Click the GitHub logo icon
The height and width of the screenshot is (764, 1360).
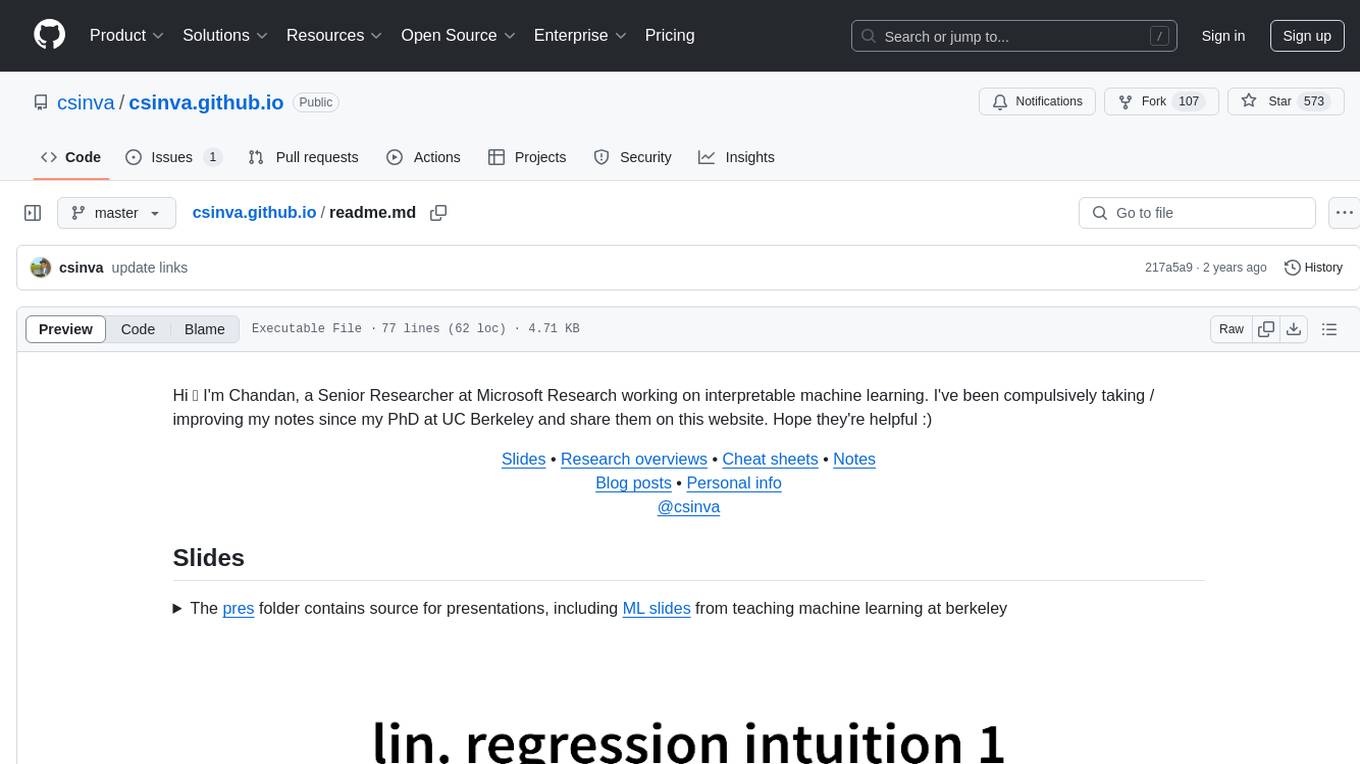tap(49, 35)
